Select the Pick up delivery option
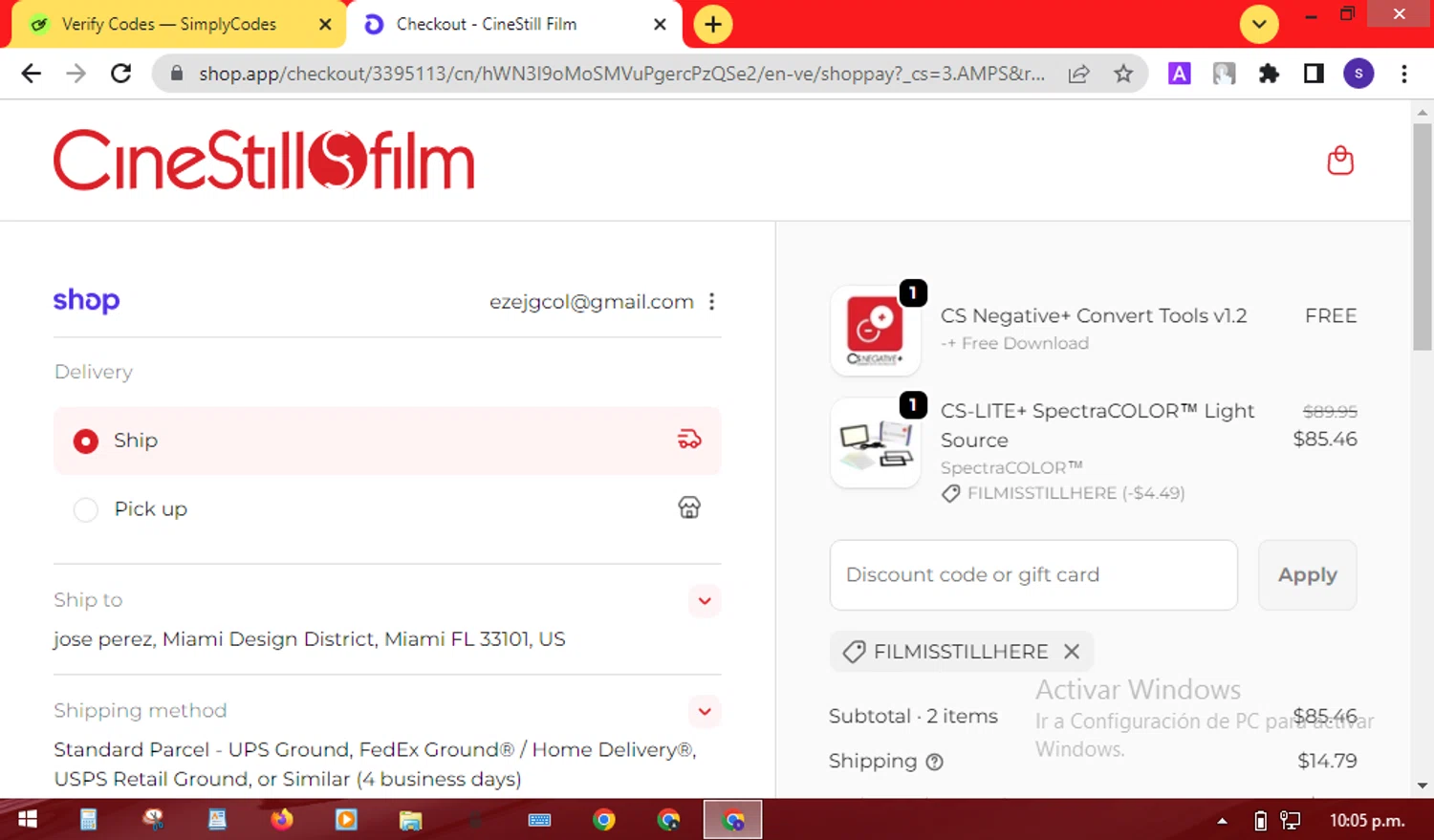This screenshot has width=1434, height=840. pyautogui.click(x=387, y=508)
